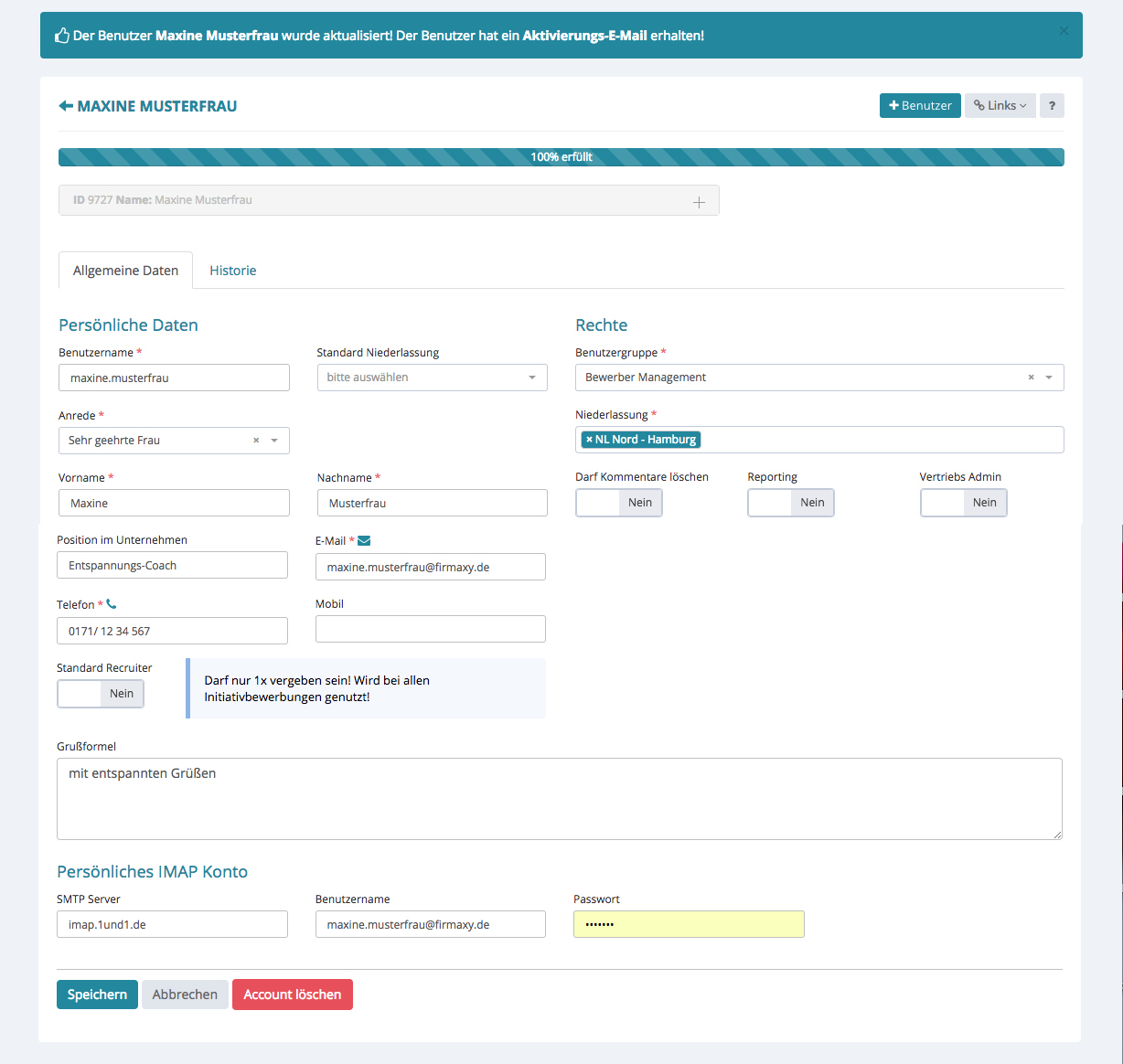
Task: Open the Links dropdown menu
Action: click(1000, 106)
